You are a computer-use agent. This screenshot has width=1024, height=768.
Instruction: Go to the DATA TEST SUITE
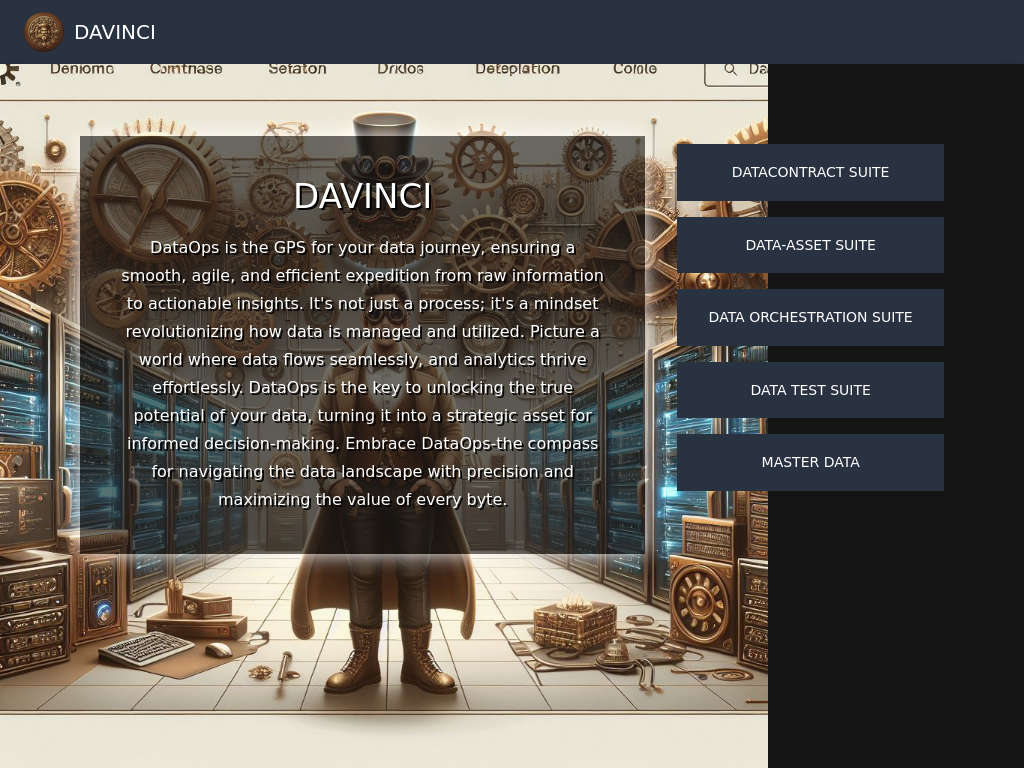click(810, 390)
